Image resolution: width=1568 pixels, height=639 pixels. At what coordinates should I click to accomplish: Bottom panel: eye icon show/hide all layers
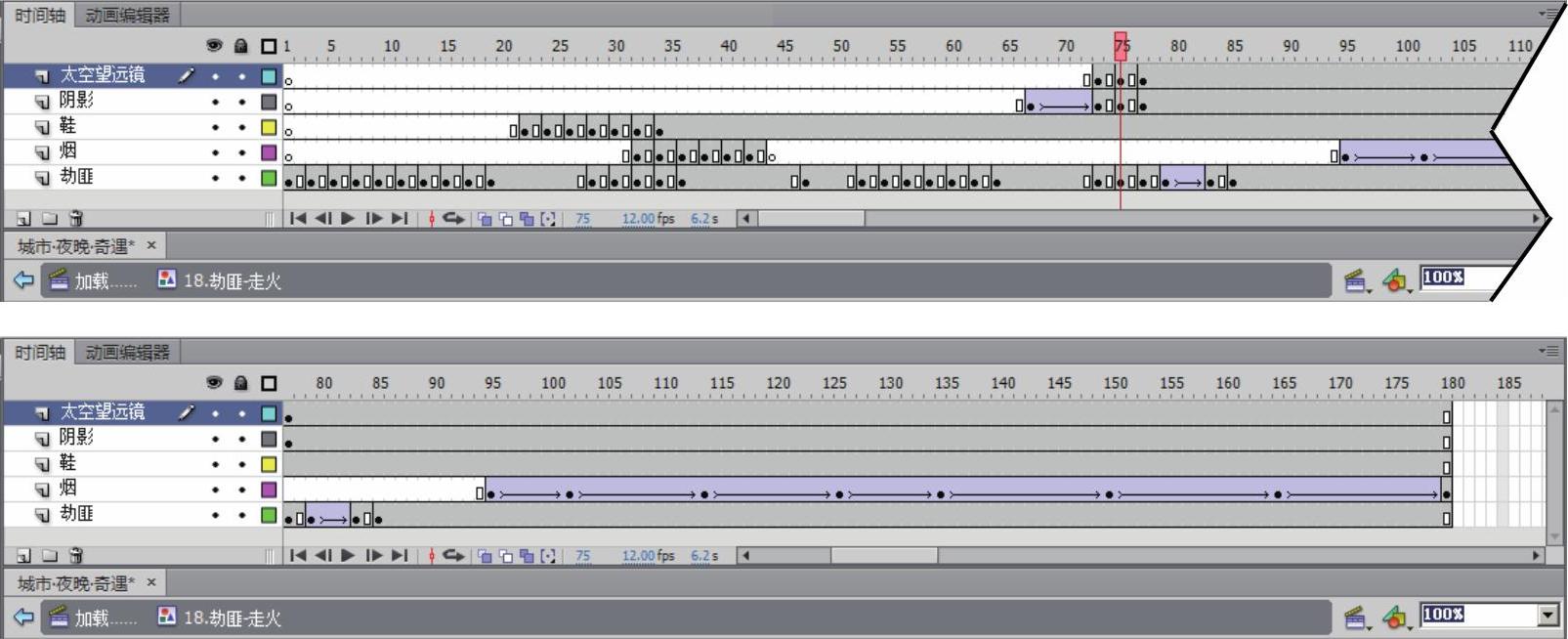[x=214, y=383]
